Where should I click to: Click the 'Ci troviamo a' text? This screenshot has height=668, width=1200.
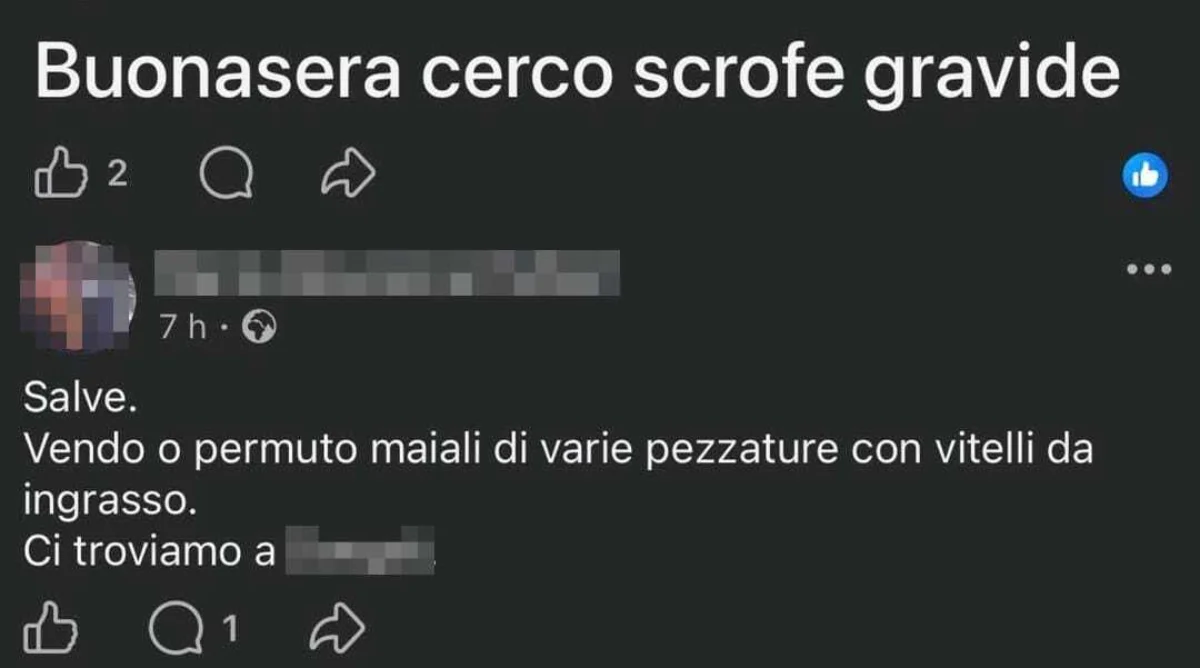click(150, 552)
